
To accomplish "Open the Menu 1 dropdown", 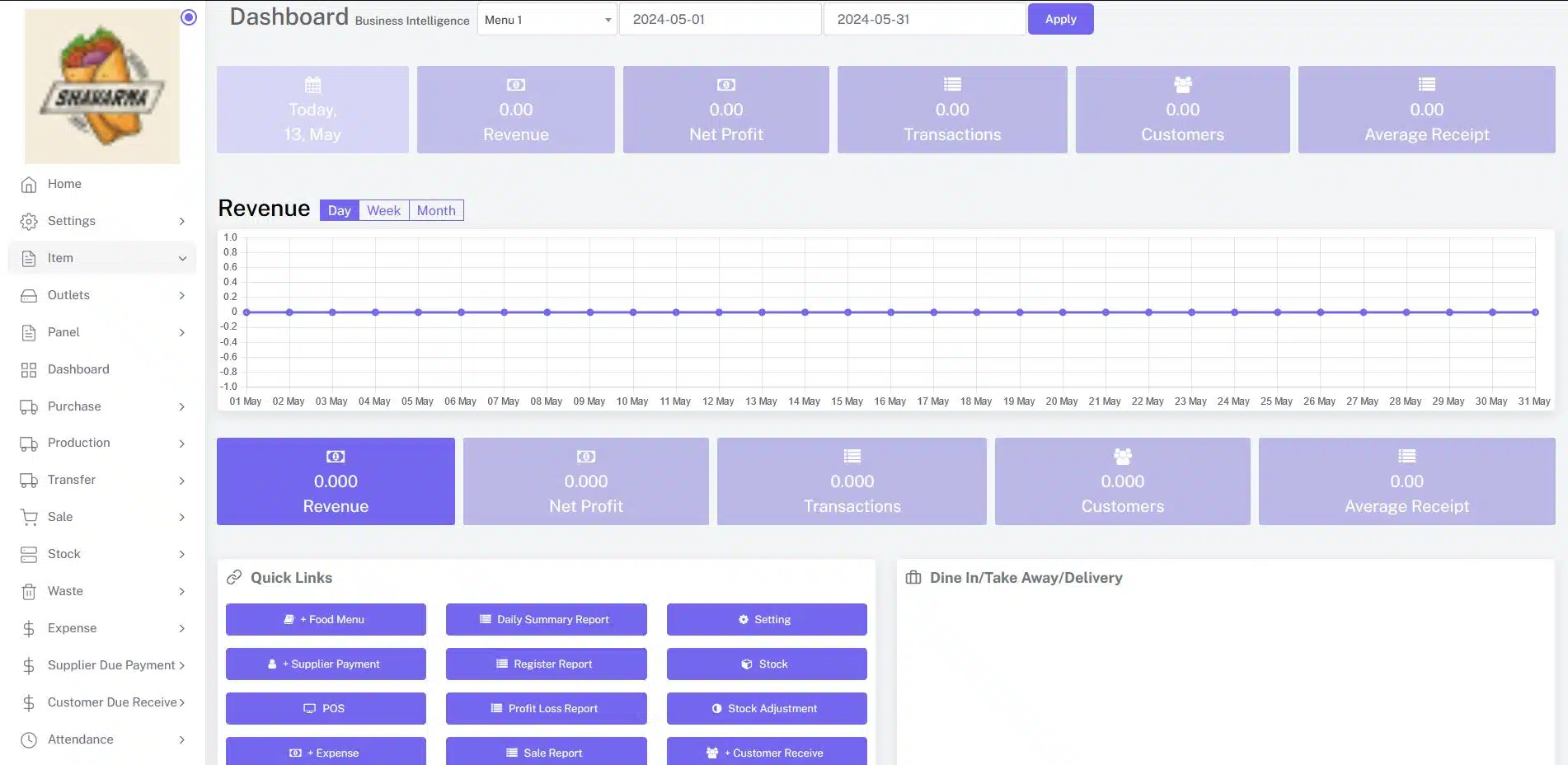I will [547, 20].
